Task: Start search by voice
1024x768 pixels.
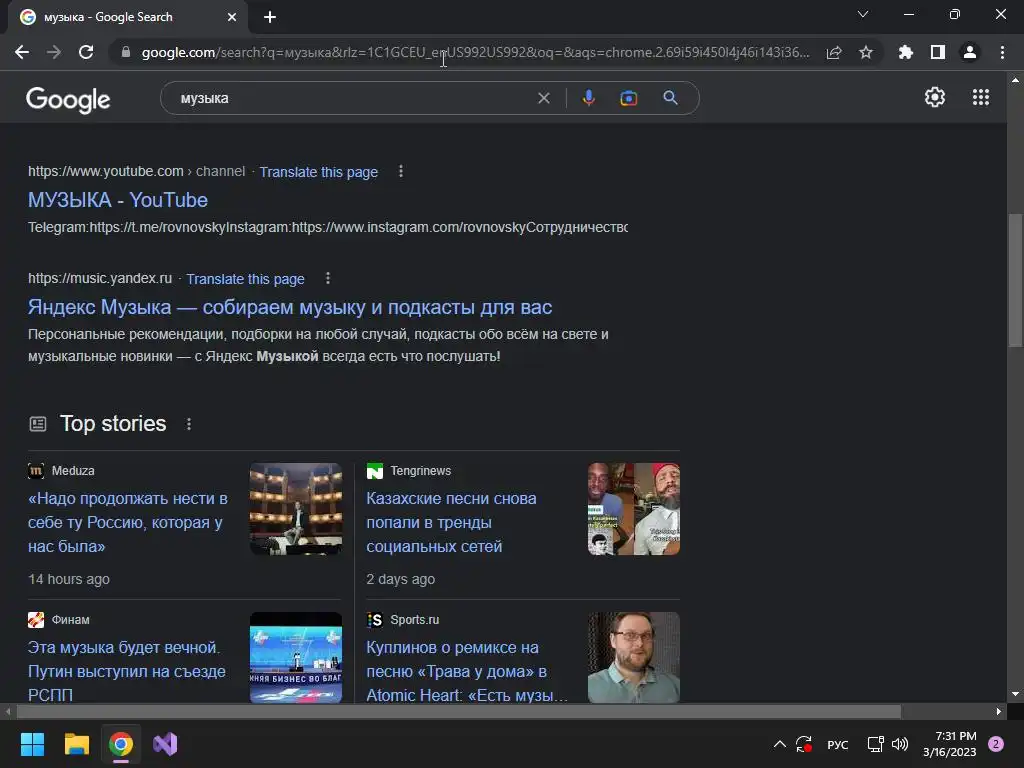Action: 588,98
